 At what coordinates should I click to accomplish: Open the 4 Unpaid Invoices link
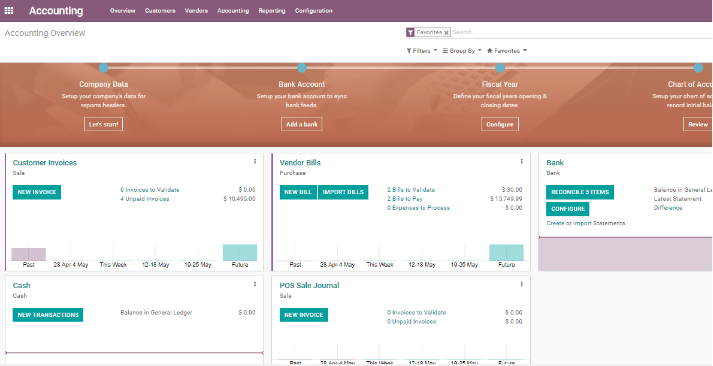tap(145, 199)
